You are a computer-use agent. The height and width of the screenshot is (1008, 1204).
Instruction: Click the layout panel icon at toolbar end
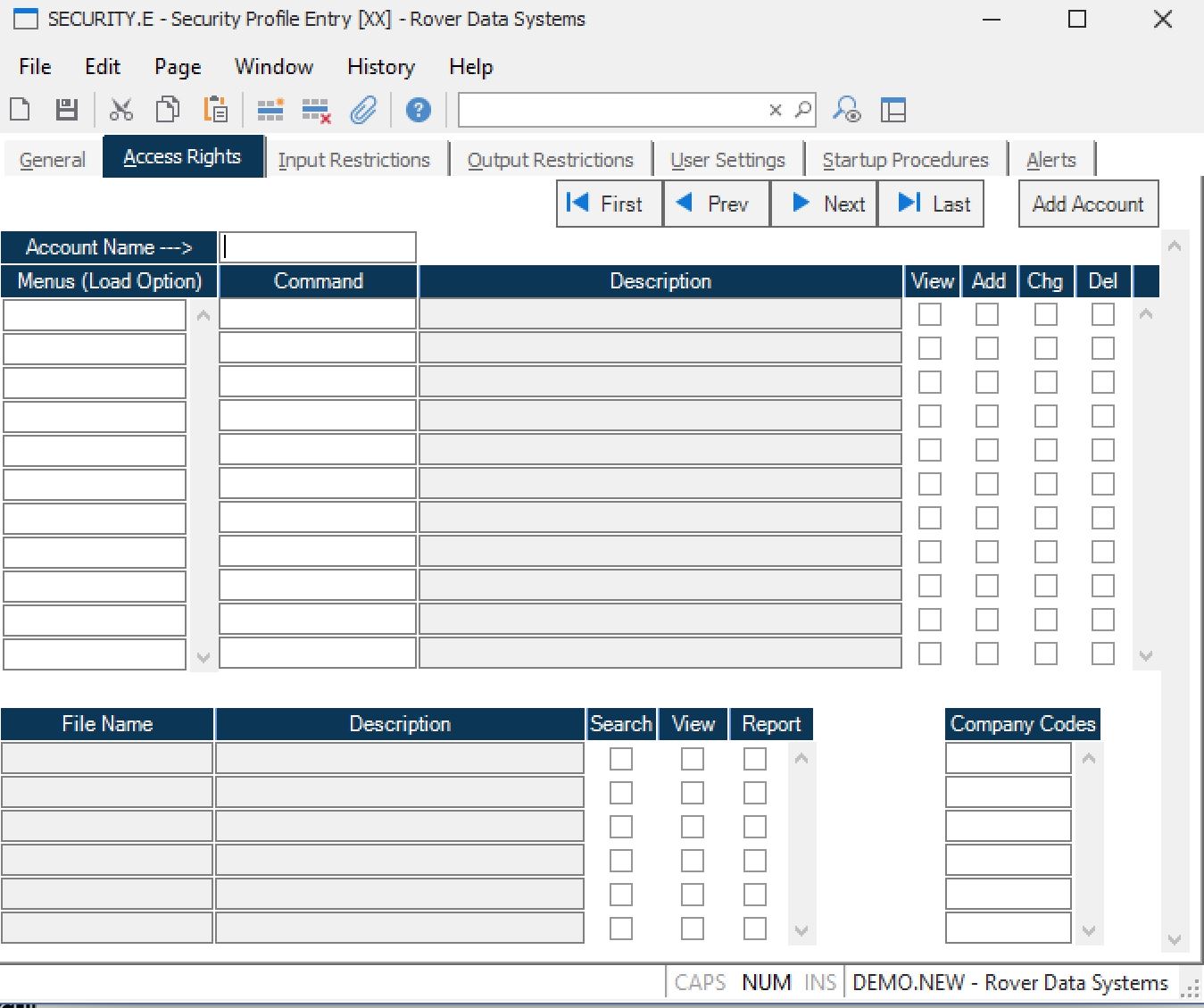pyautogui.click(x=893, y=110)
